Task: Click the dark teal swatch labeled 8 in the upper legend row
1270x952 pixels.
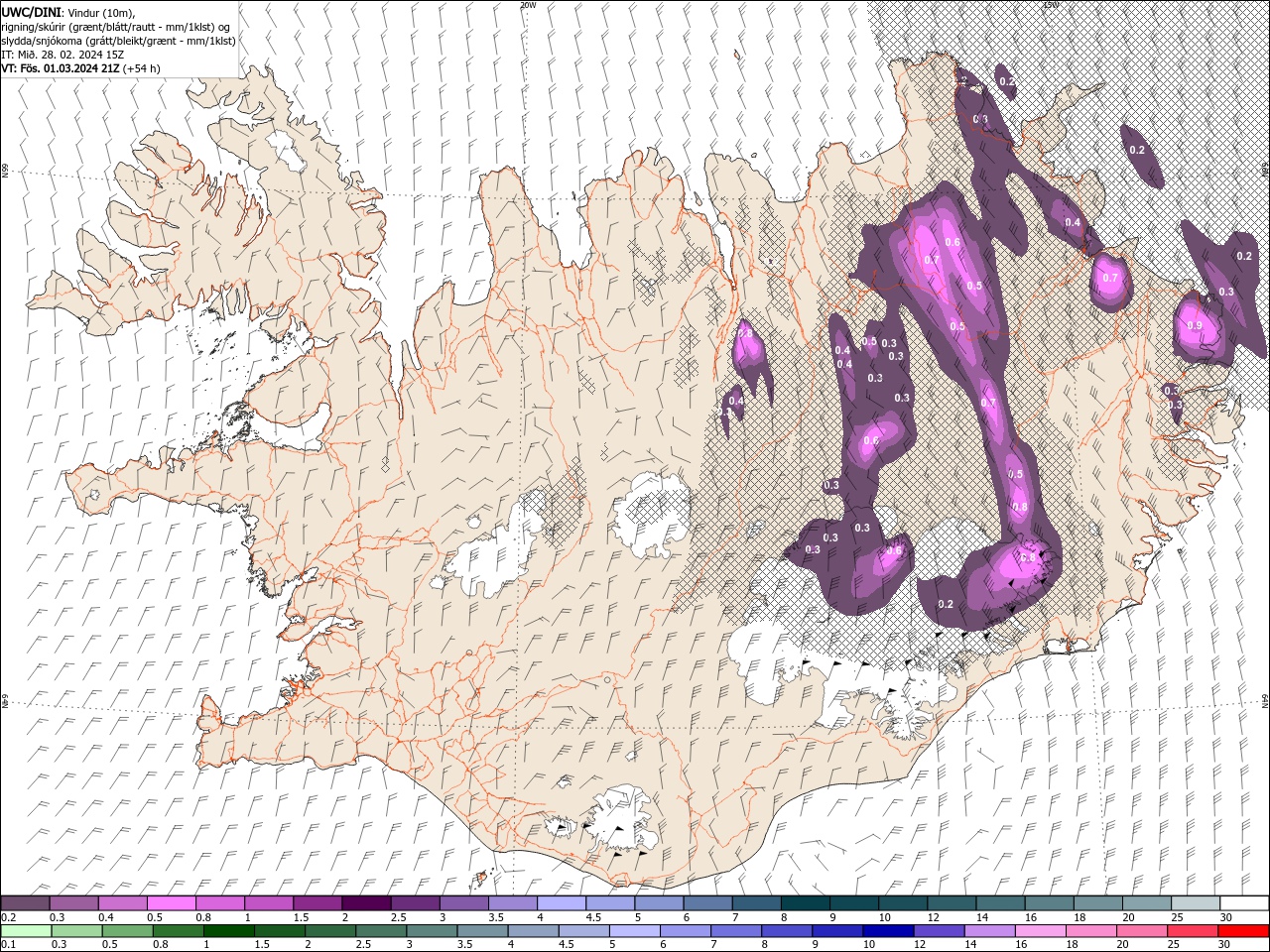Action: (806, 903)
